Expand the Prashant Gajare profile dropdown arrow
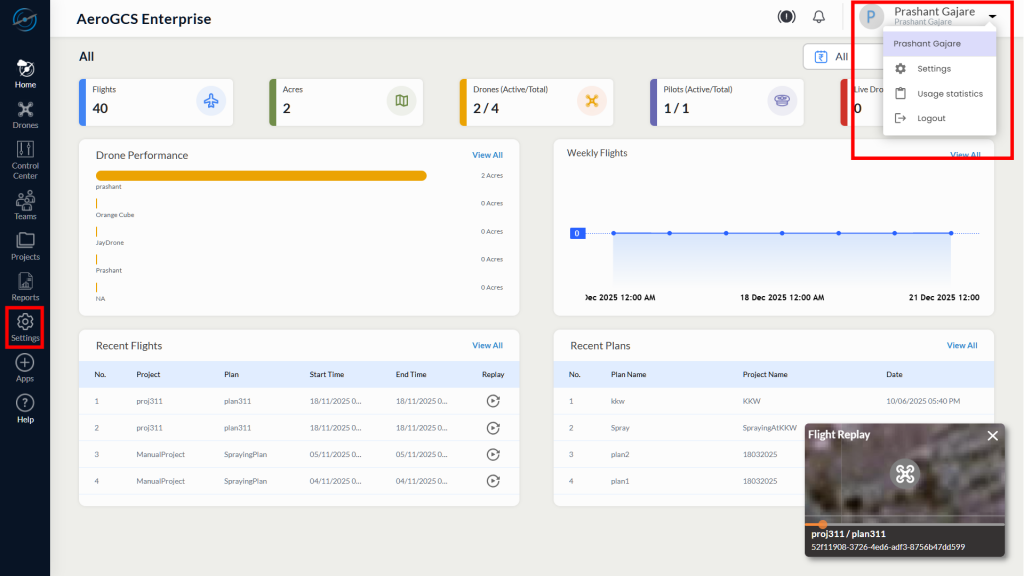Screen dimensions: 1024x576 (x=992, y=17)
